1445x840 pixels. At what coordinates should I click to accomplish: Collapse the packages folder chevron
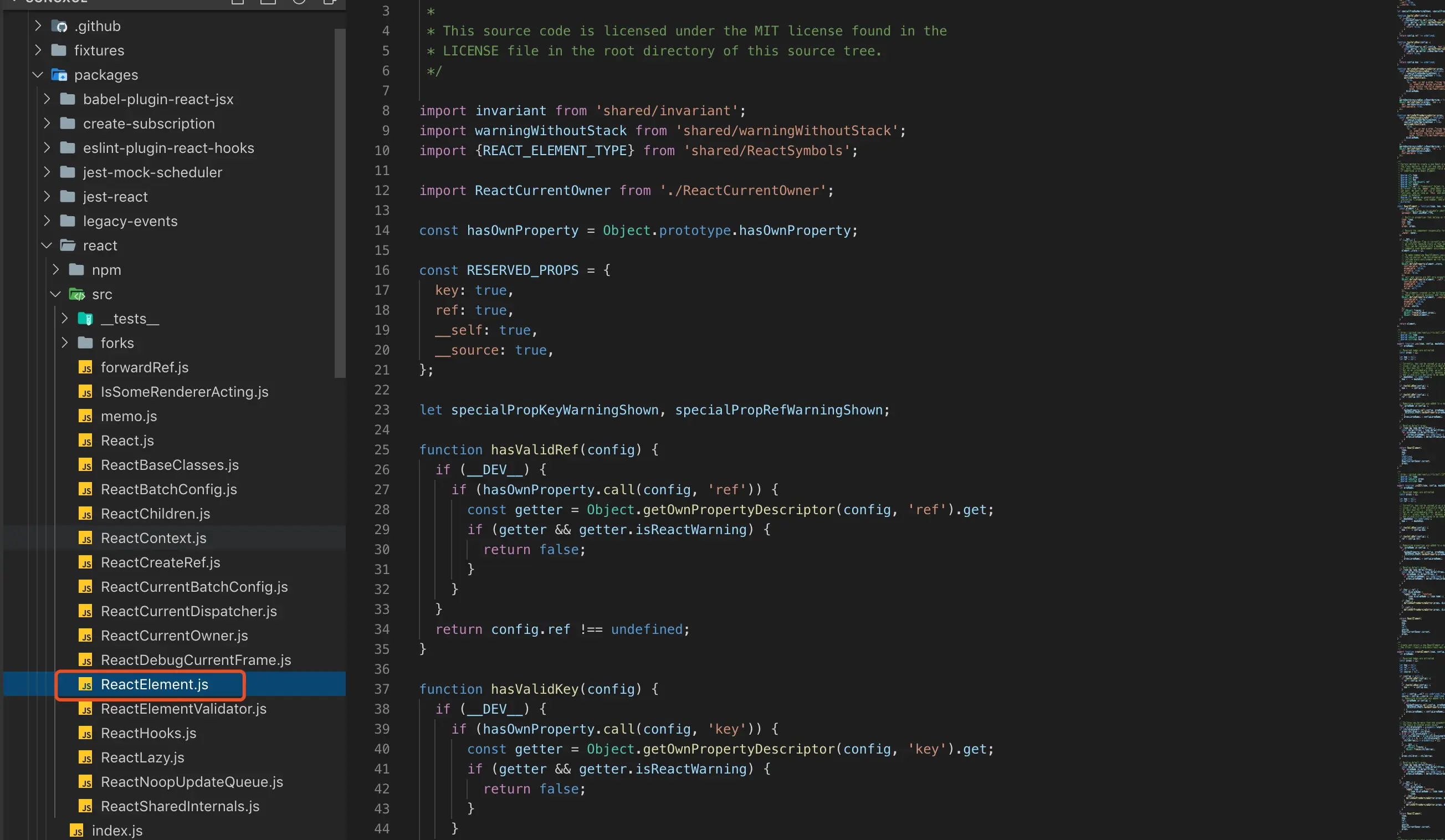tap(38, 75)
